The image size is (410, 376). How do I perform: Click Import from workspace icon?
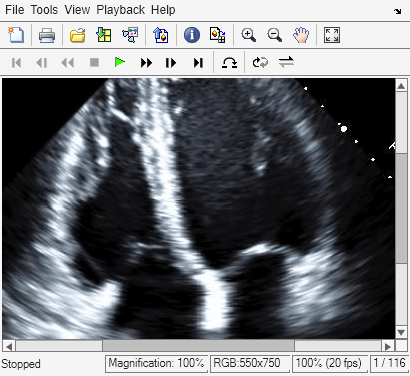104,35
